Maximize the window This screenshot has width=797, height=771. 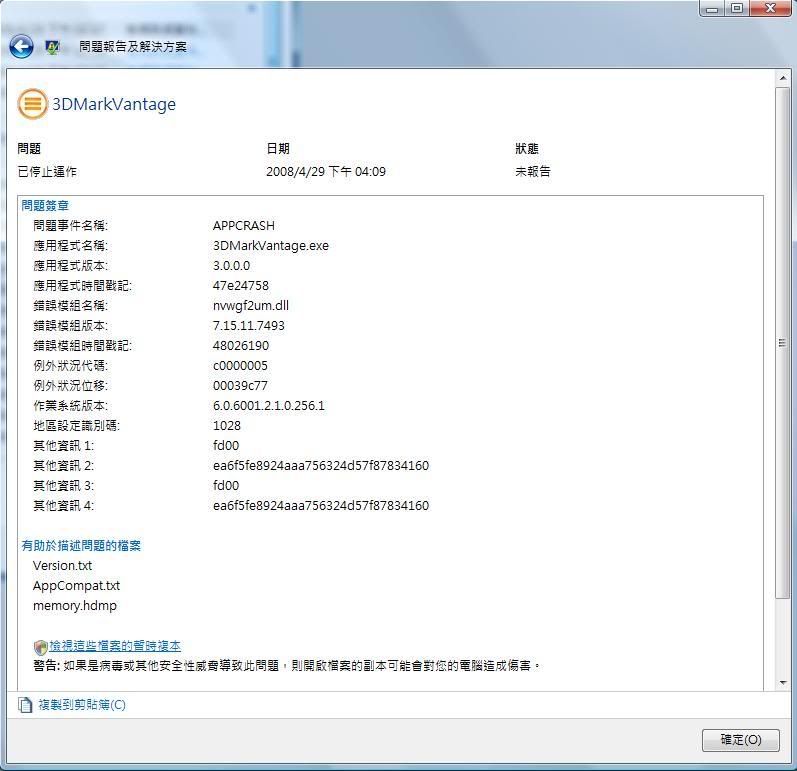(x=737, y=9)
